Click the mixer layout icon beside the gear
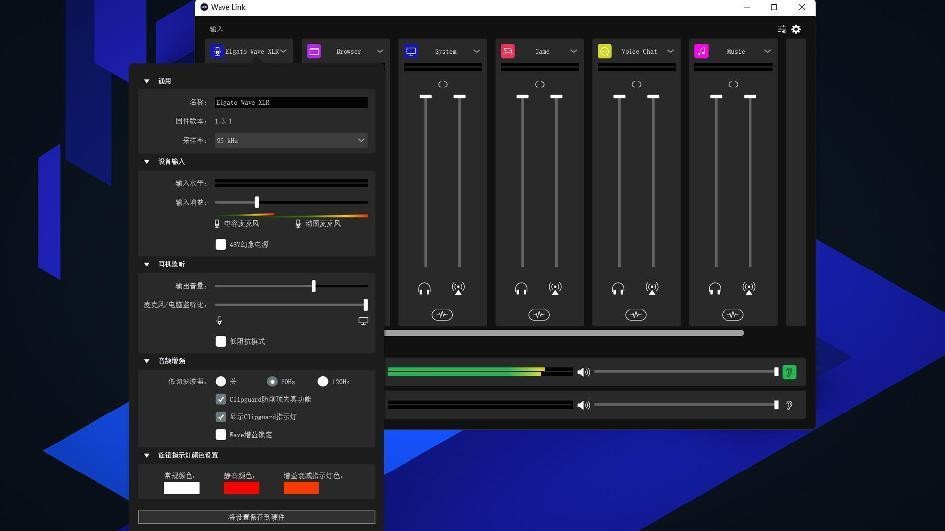The image size is (945, 531). point(782,29)
